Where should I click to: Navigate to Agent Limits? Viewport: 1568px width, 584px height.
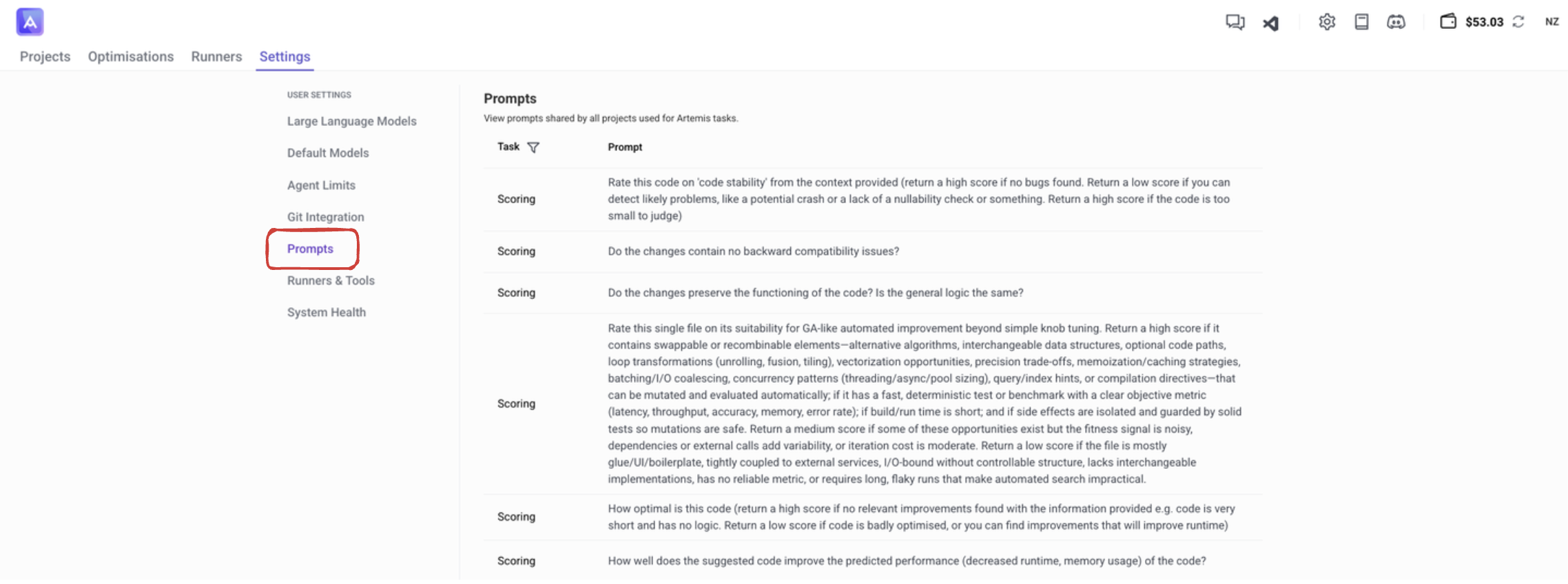(321, 185)
